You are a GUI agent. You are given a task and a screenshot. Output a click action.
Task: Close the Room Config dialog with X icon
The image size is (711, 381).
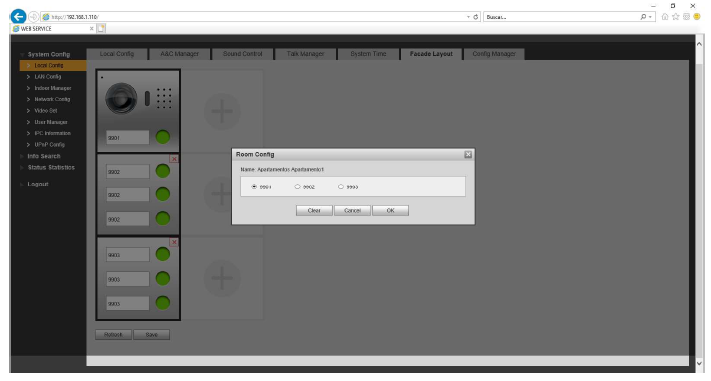pos(468,155)
